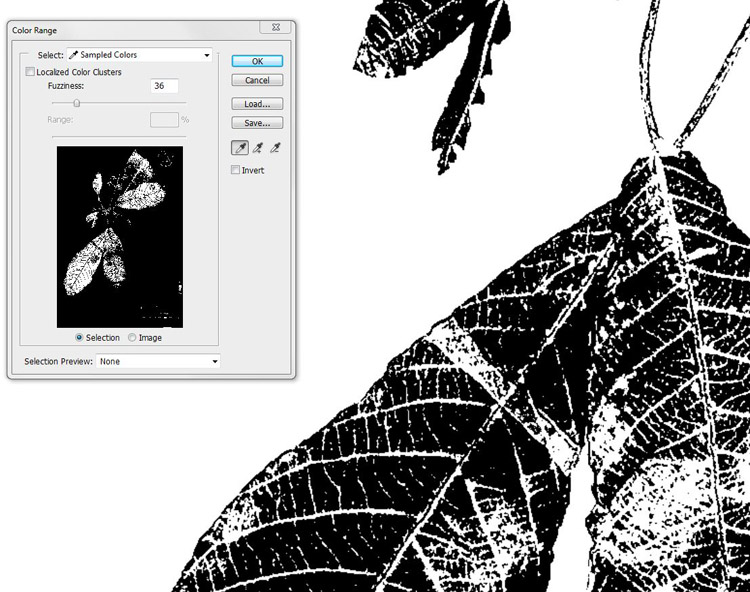
Task: Click the Fuzziness label
Action: (66, 86)
